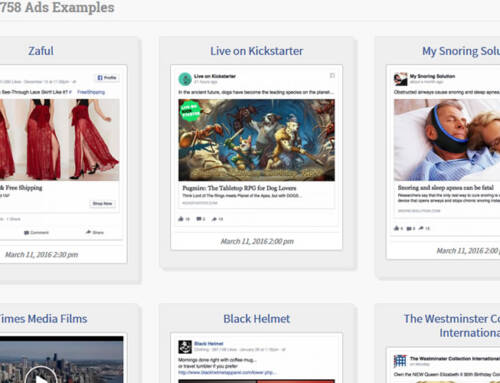
Task: Click the My Snoring Solution page name in ad
Action: [x=432, y=76]
